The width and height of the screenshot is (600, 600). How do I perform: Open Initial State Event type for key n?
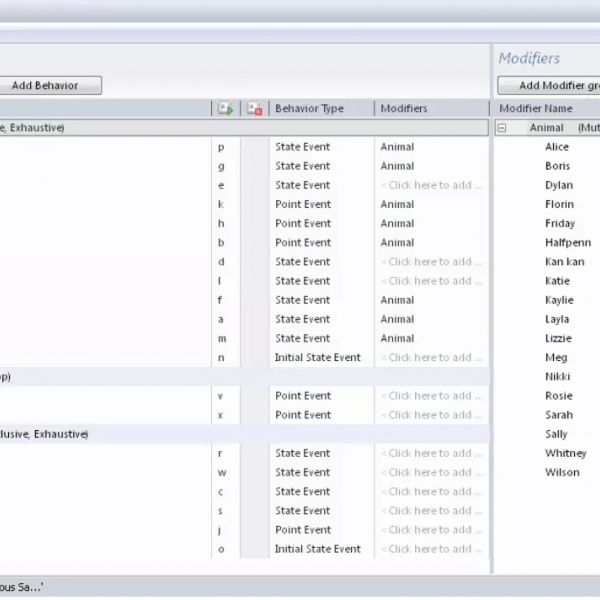point(318,358)
